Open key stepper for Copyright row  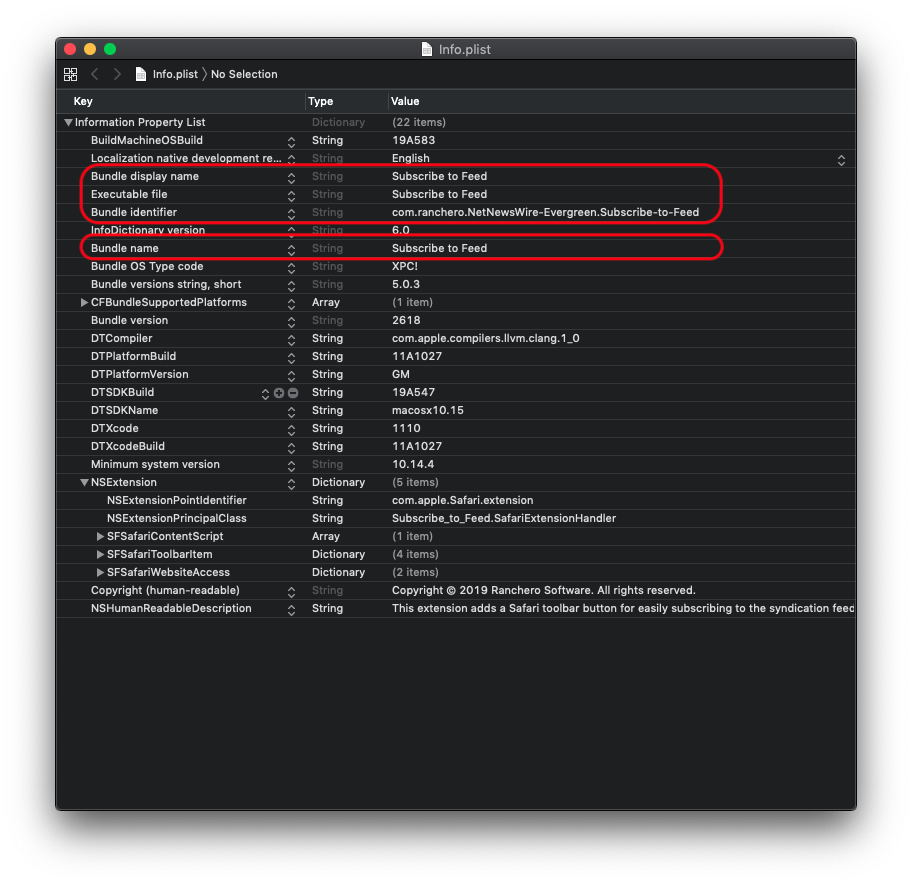coord(291,592)
